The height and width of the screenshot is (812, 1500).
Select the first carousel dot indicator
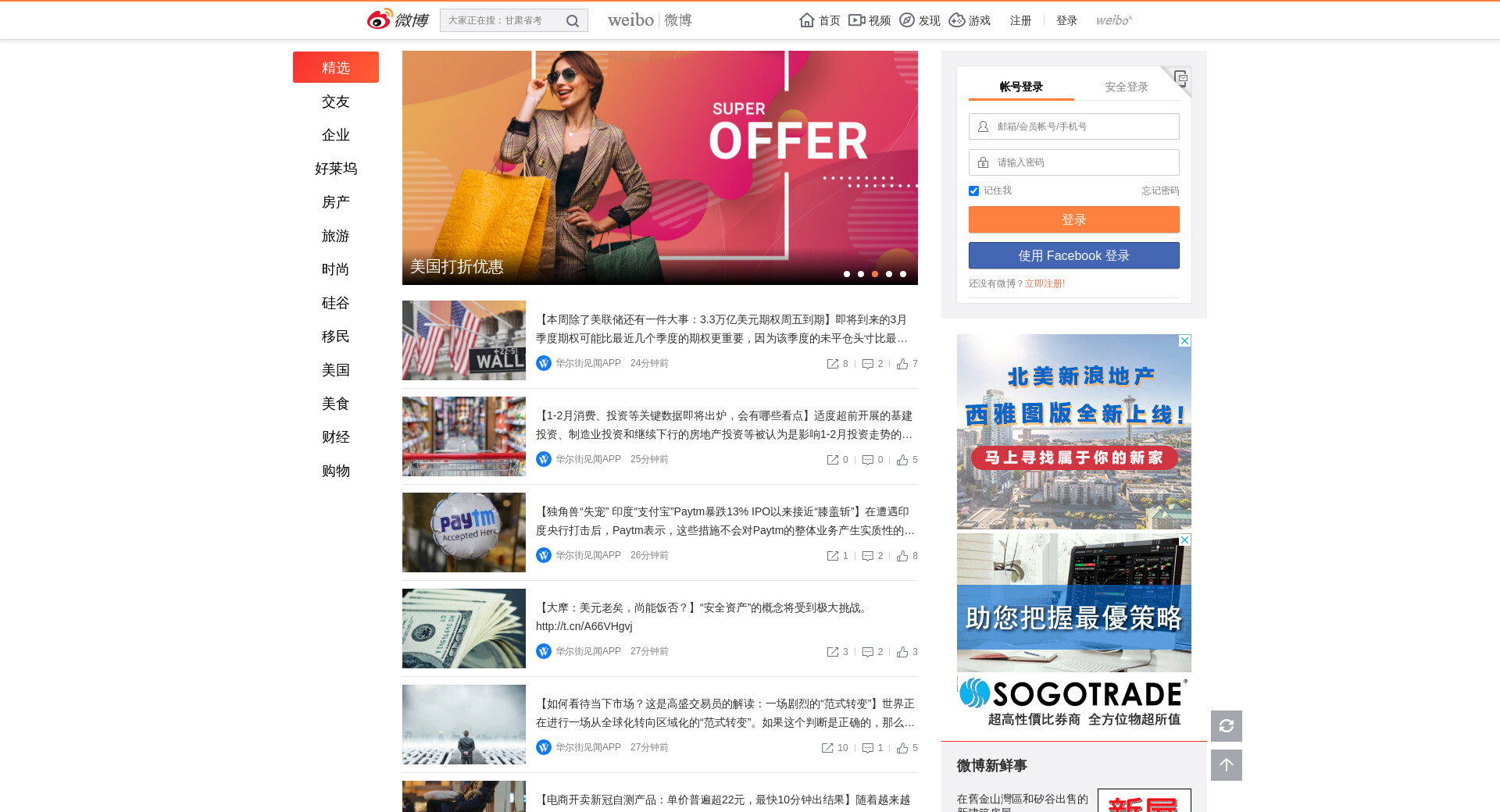(x=847, y=274)
